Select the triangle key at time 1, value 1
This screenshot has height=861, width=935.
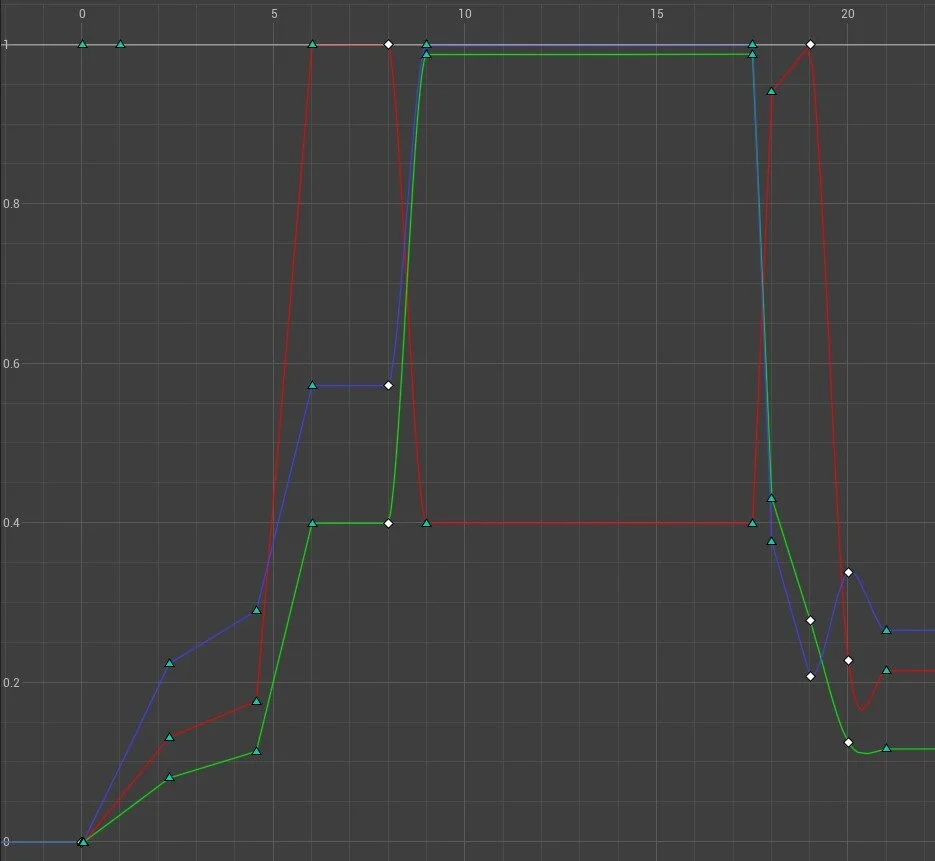pyautogui.click(x=120, y=44)
